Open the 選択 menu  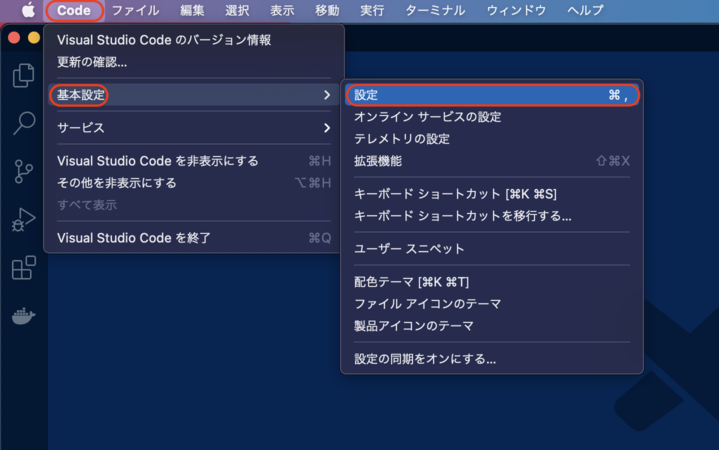(237, 10)
